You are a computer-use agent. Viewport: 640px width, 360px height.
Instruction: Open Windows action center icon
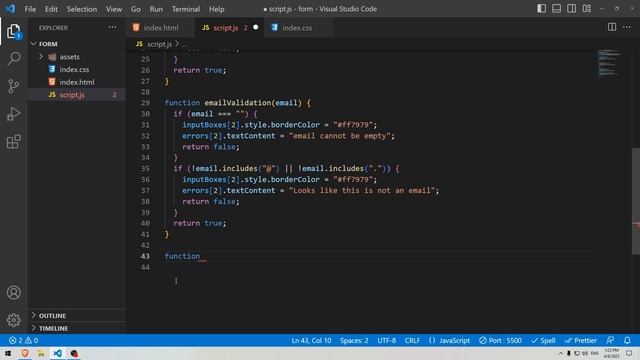[629, 353]
